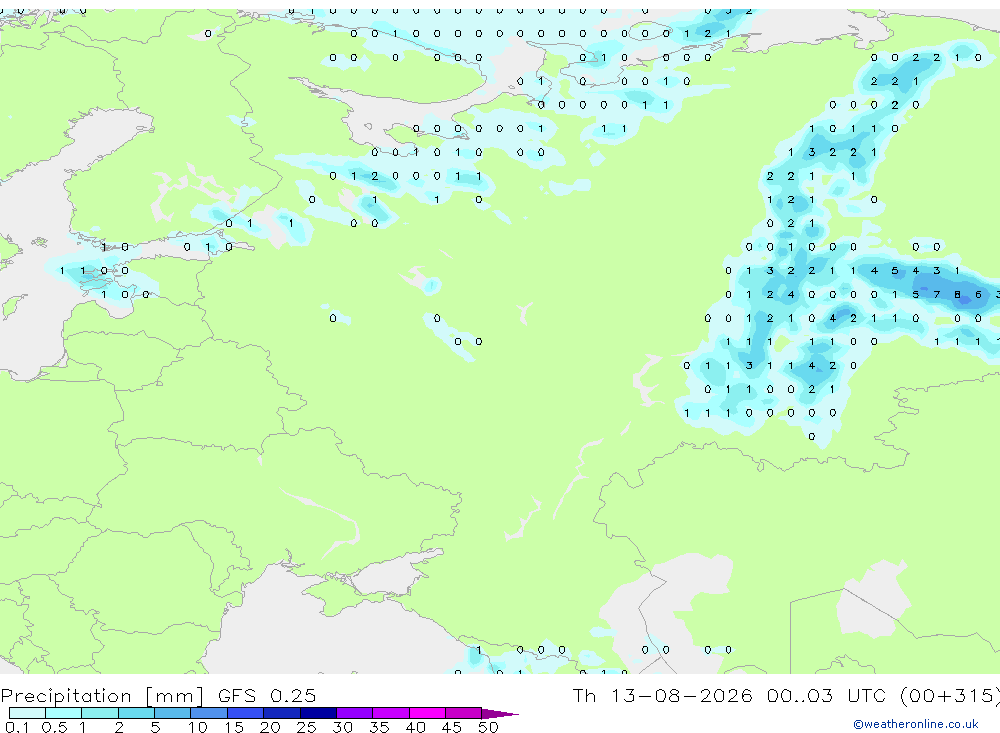Click the date 'Th 13-08-2026' text

662,695
